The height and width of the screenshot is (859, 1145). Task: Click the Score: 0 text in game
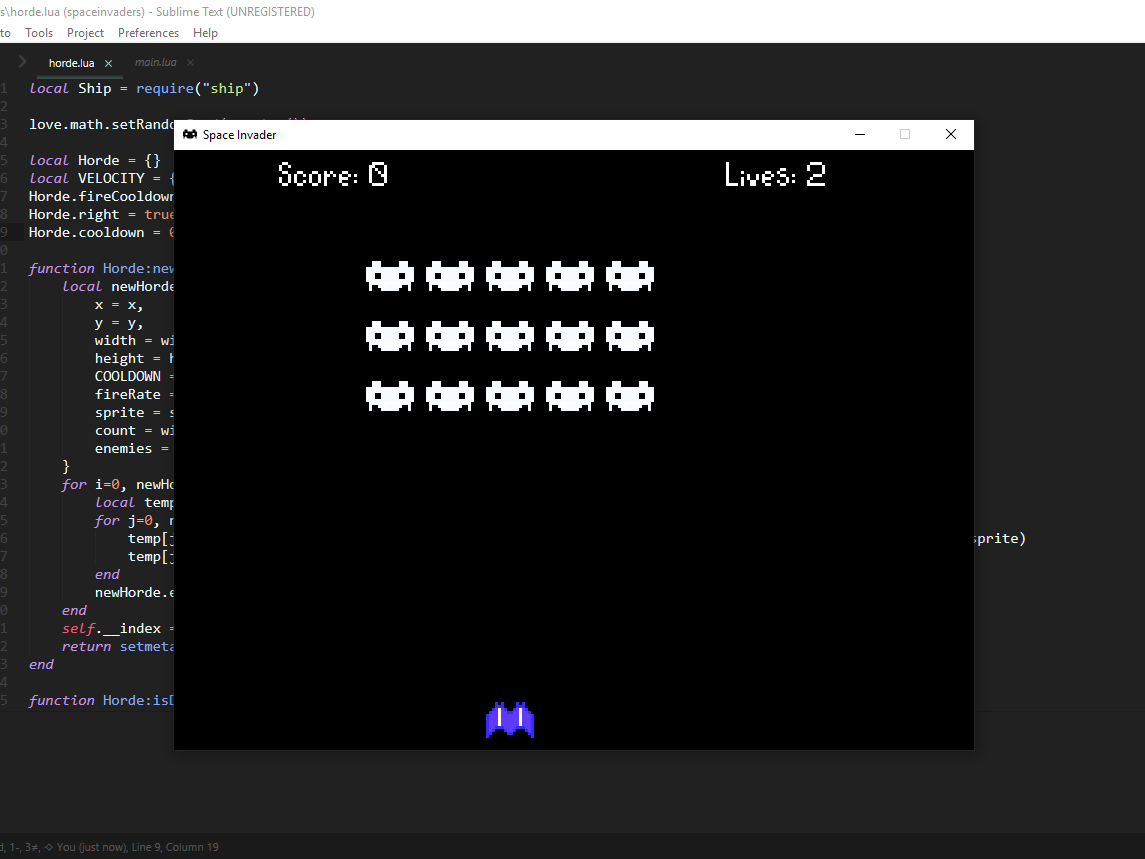333,175
